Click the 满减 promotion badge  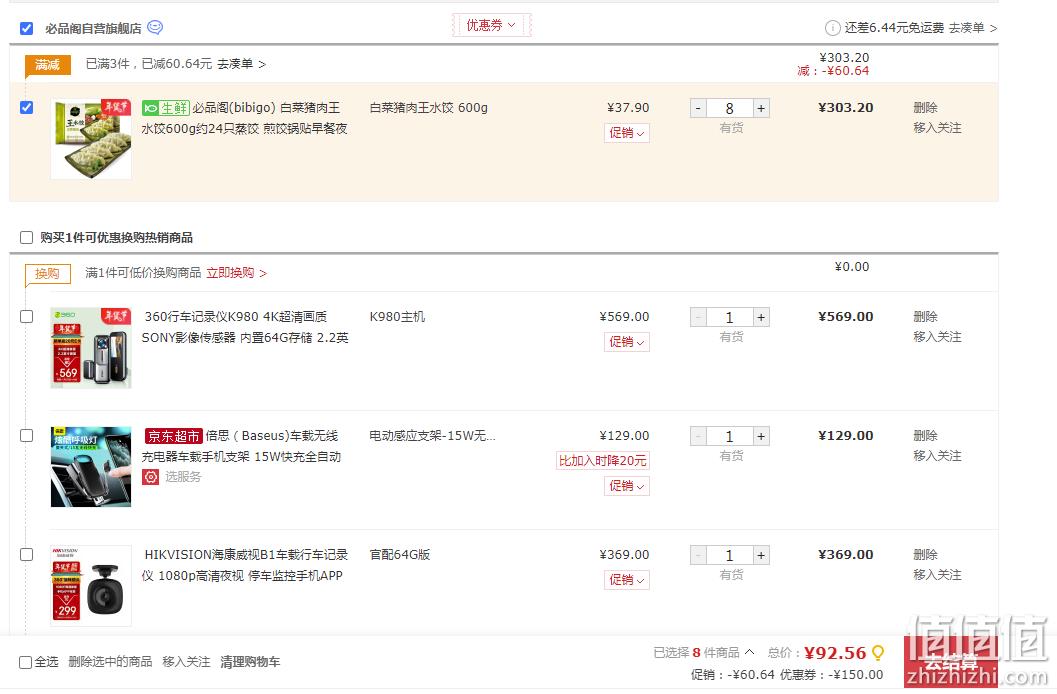(47, 65)
